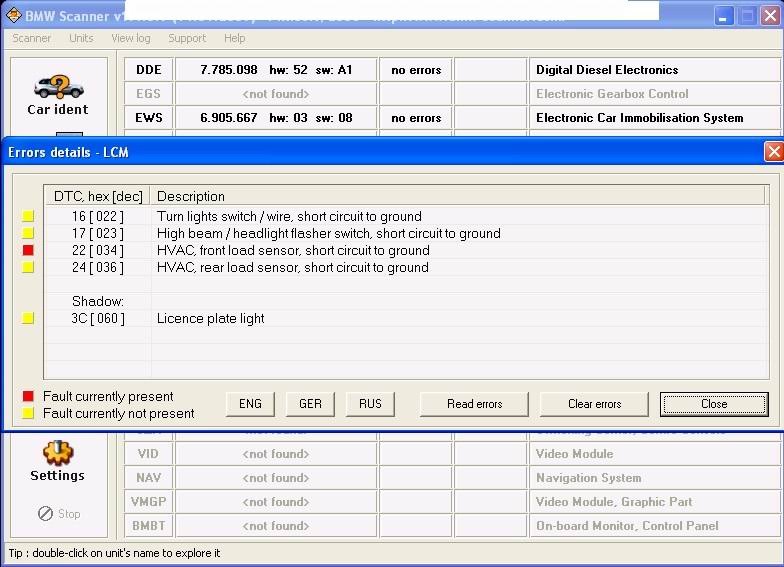Click the DTC, hex [dec] column header
This screenshot has height=567, width=784.
[98, 196]
